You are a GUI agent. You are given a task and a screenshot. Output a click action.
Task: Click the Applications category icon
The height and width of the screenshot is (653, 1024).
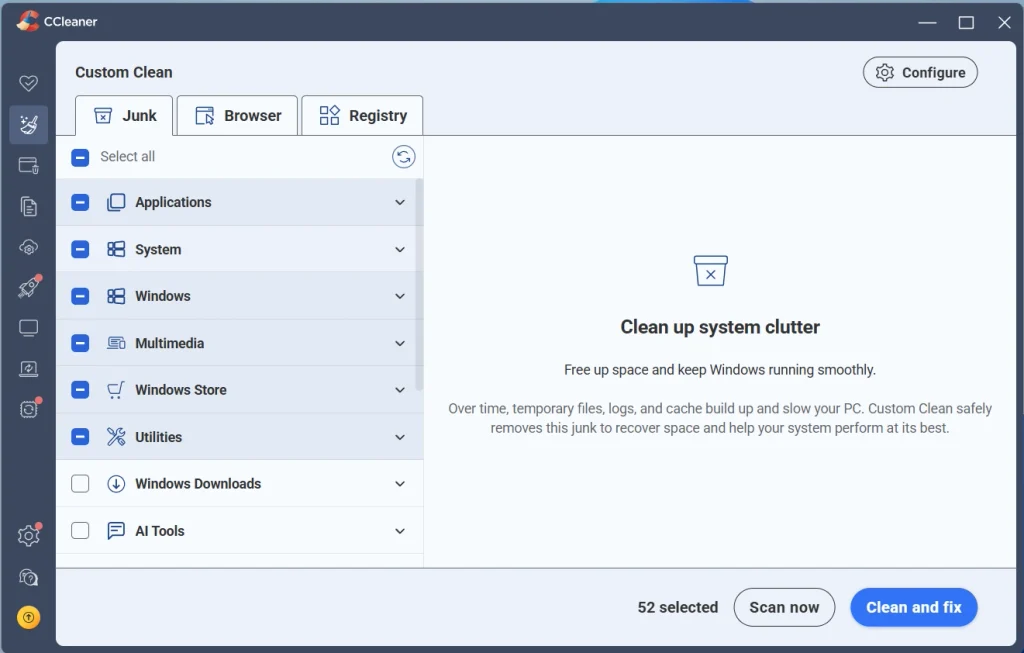[x=116, y=202]
